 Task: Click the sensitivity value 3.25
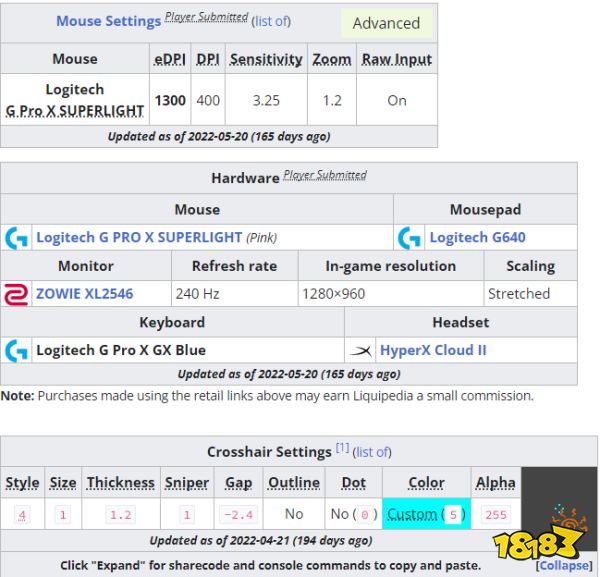[x=266, y=100]
